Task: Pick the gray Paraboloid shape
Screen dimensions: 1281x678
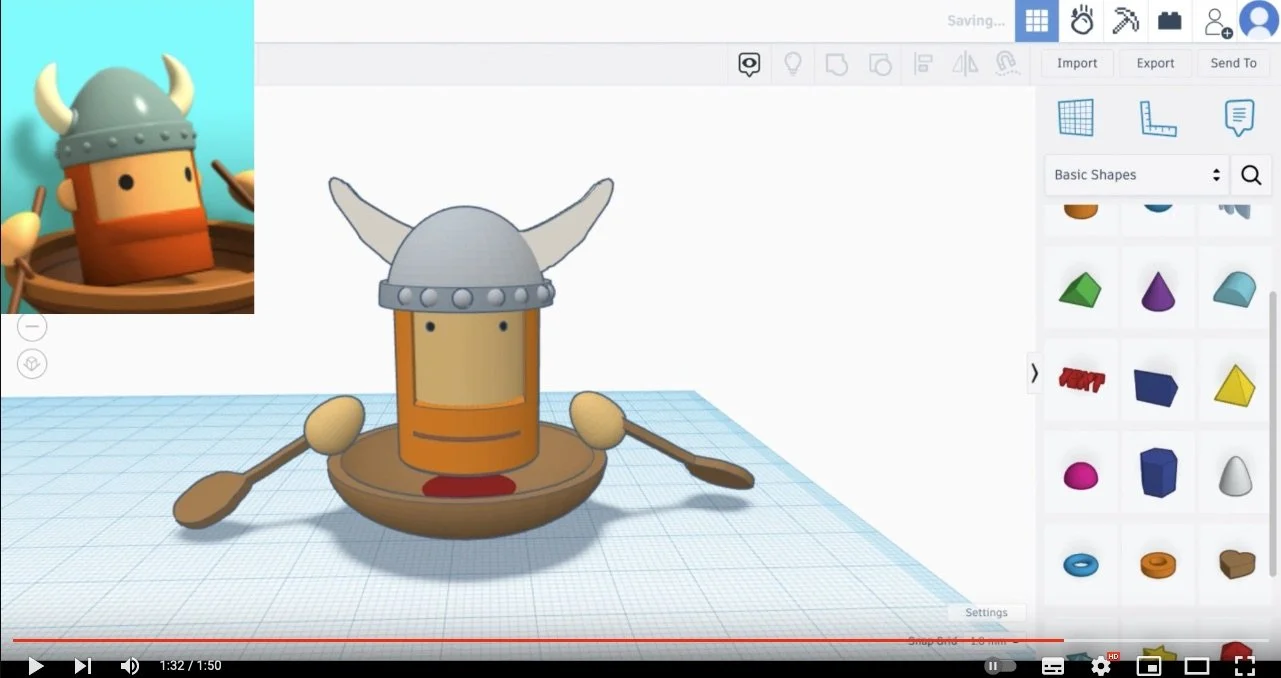Action: click(1236, 475)
